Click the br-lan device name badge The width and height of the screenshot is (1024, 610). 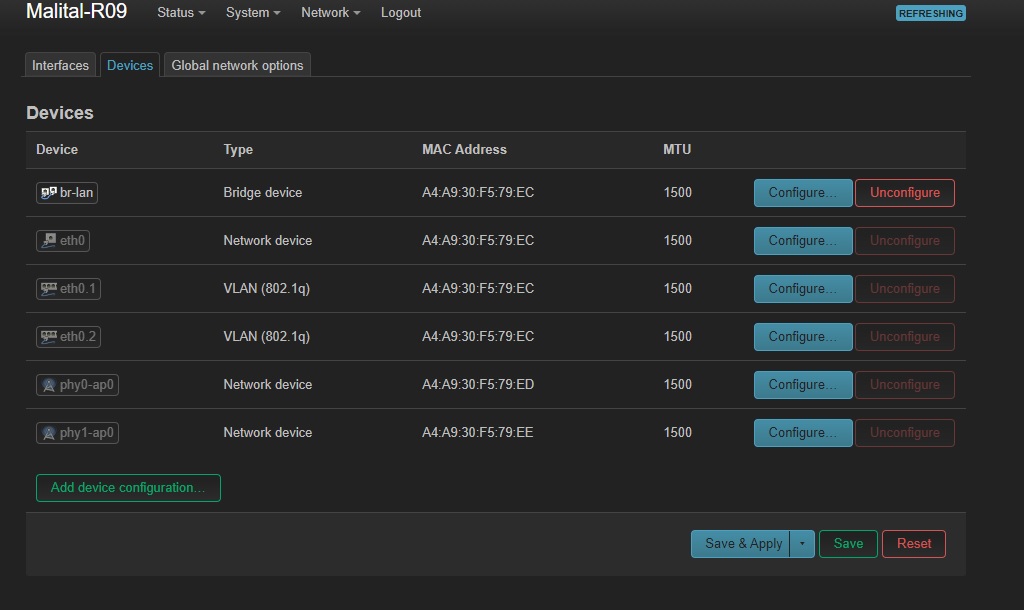(x=67, y=193)
